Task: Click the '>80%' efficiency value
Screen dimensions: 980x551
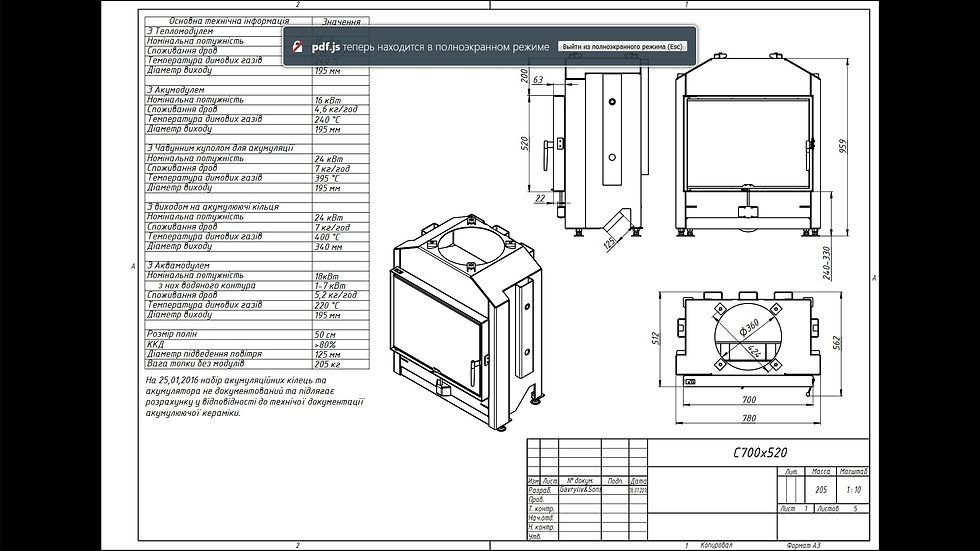Action: [326, 344]
